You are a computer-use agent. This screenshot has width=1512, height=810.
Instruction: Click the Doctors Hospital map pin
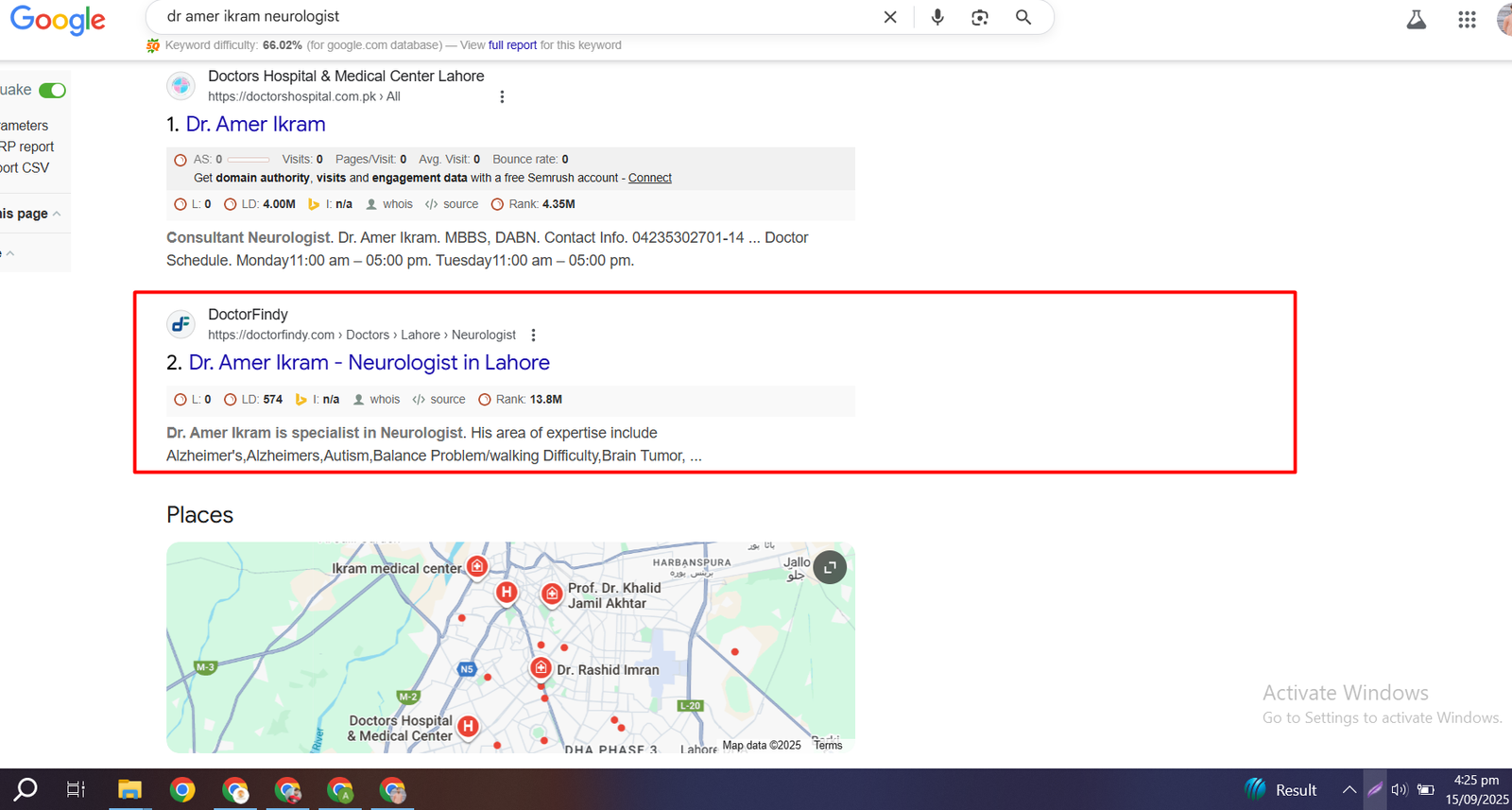[468, 726]
